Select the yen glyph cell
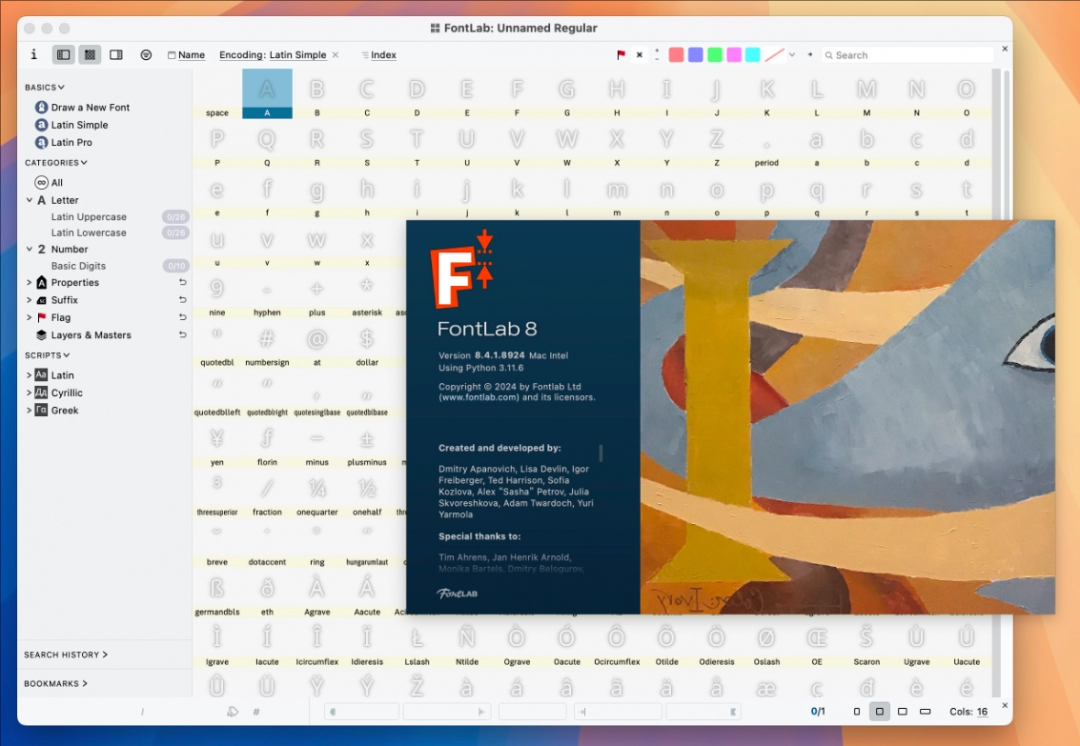 (217, 443)
